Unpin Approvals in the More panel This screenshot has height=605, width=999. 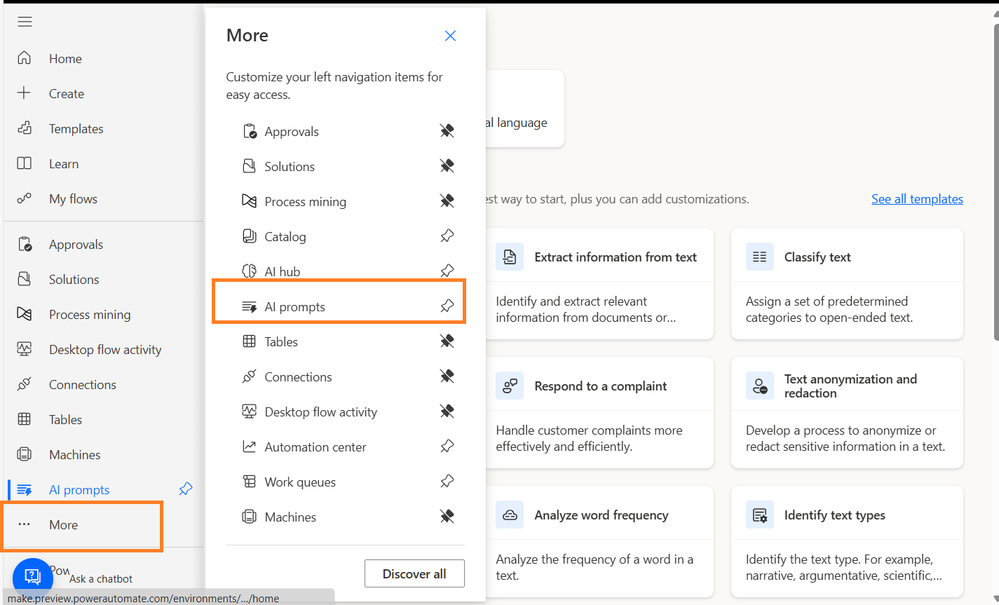click(x=447, y=131)
